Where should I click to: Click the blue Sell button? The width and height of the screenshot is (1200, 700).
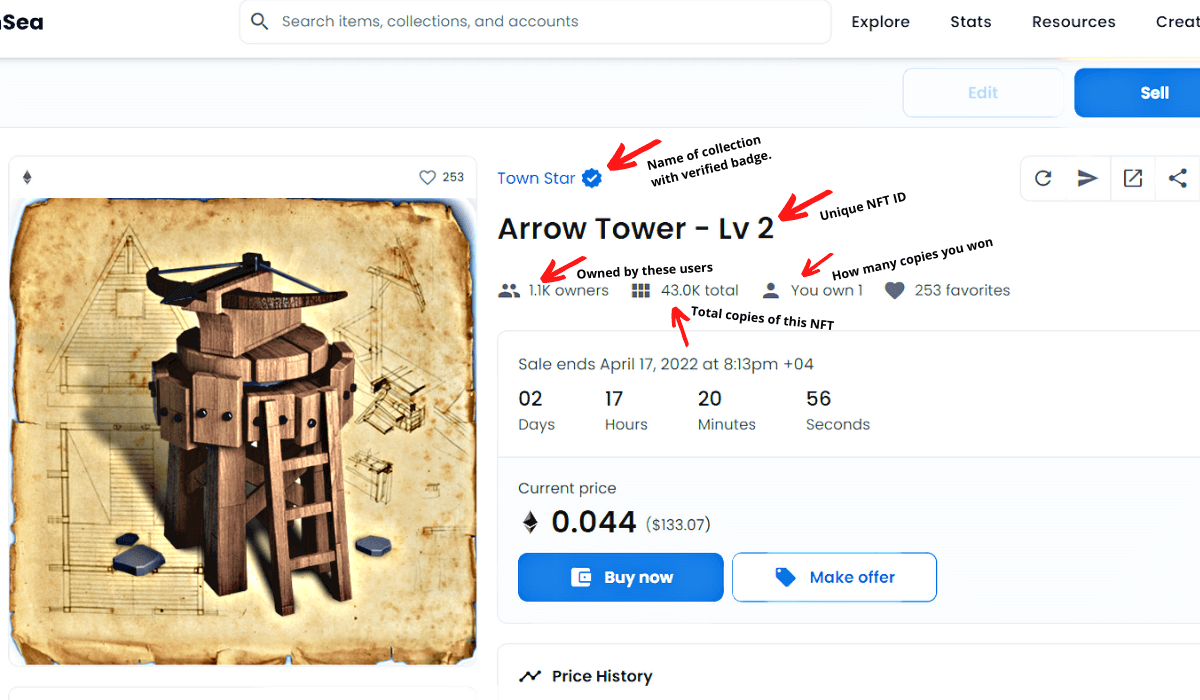tap(1137, 93)
